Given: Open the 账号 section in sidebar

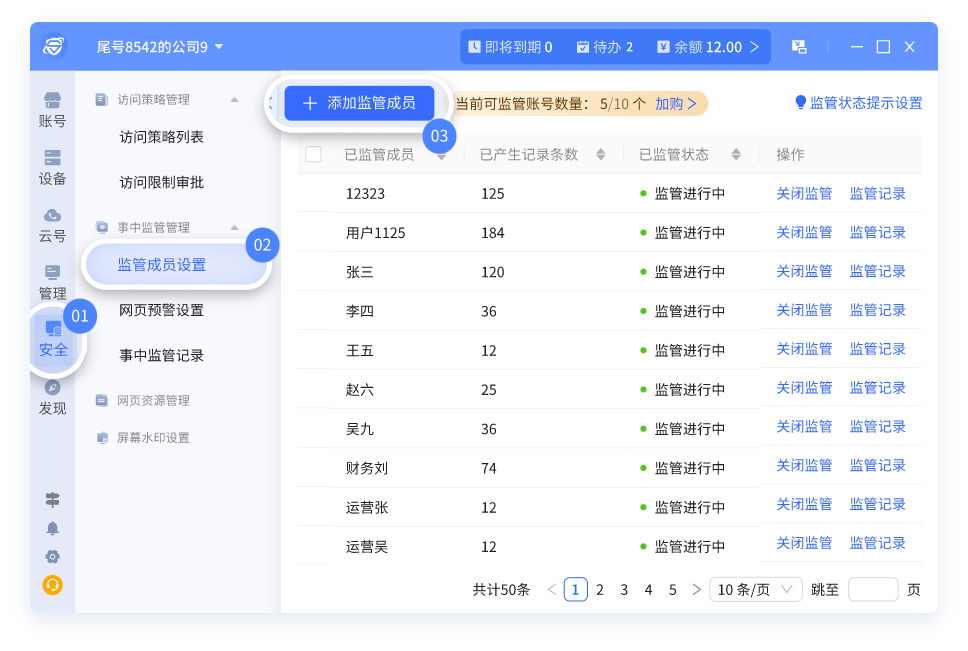Looking at the screenshot, I should point(52,110).
